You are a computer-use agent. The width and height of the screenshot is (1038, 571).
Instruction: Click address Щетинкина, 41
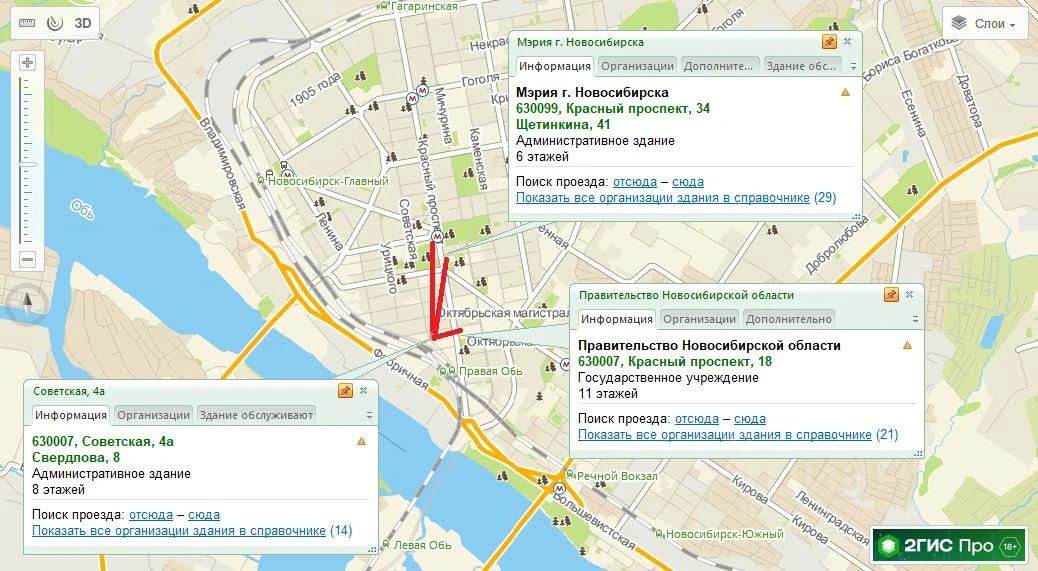(563, 124)
